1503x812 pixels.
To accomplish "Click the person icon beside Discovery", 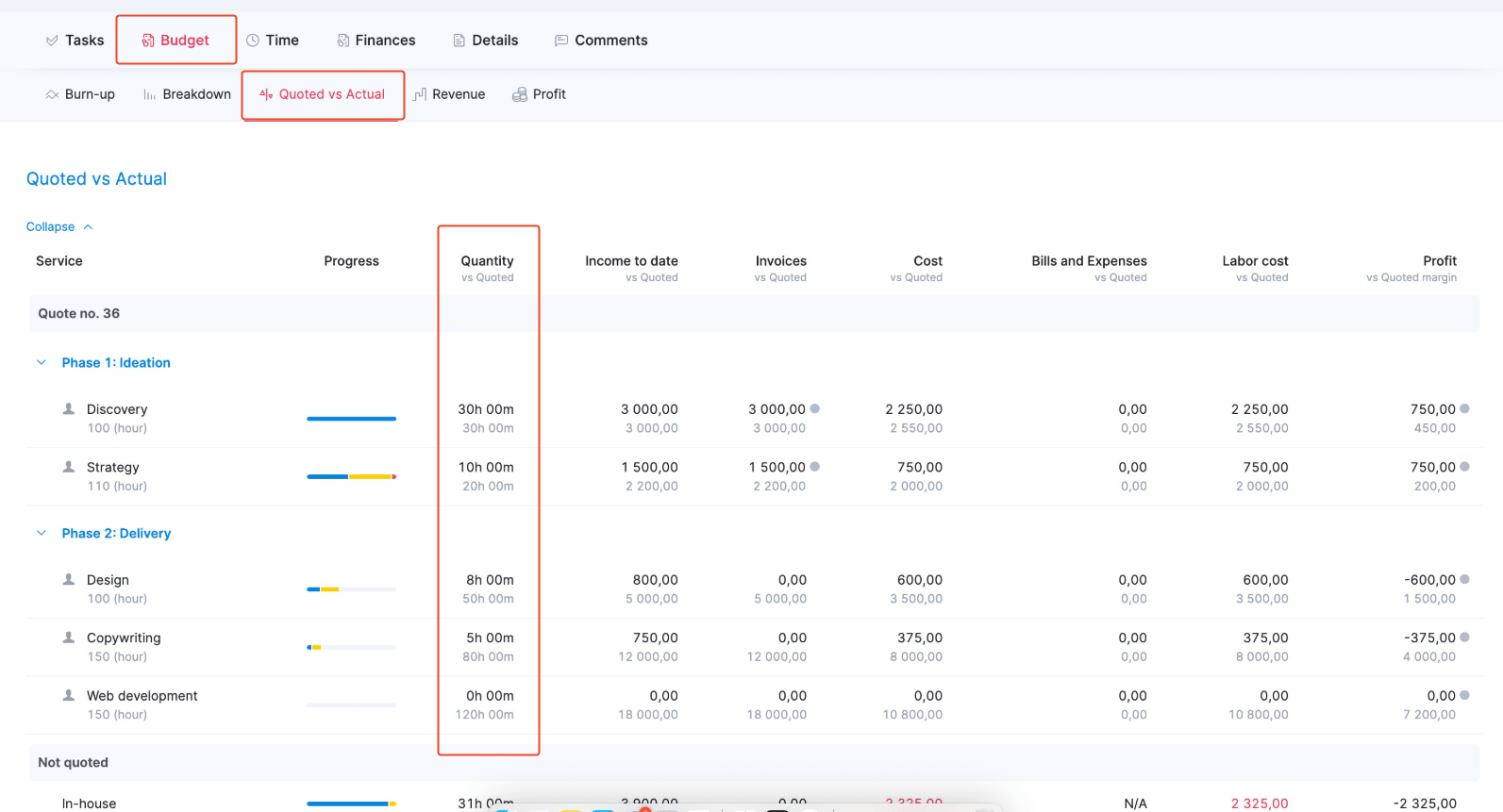I will pos(69,408).
